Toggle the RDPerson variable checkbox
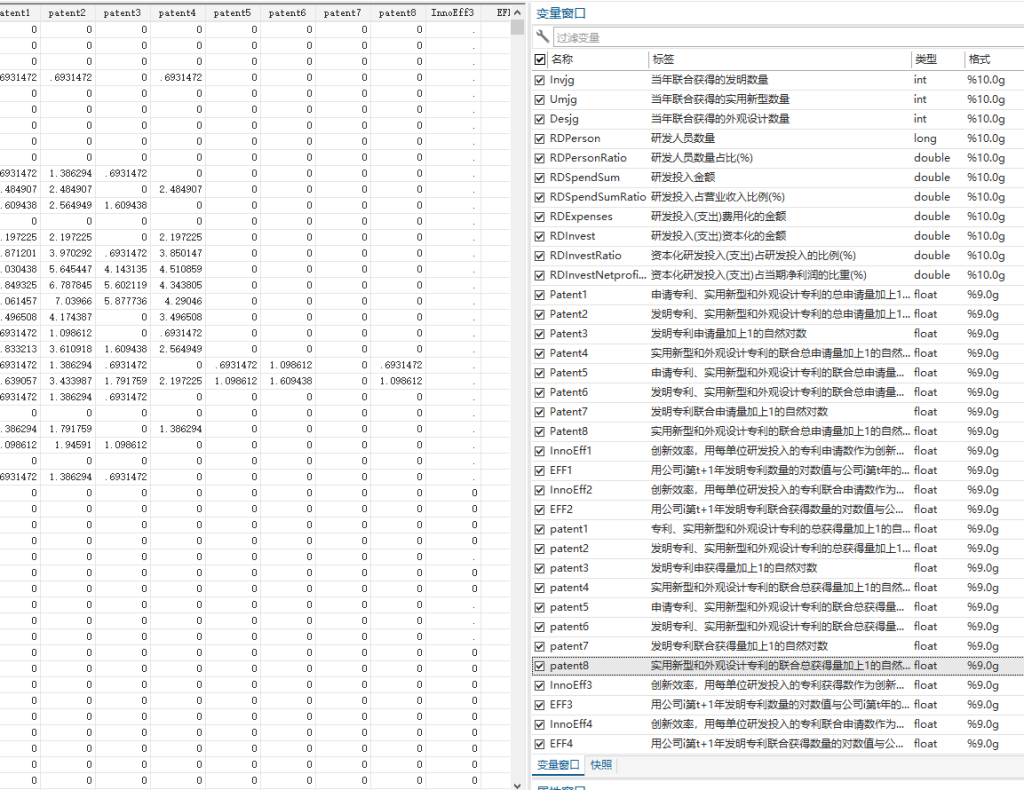 click(x=540, y=138)
